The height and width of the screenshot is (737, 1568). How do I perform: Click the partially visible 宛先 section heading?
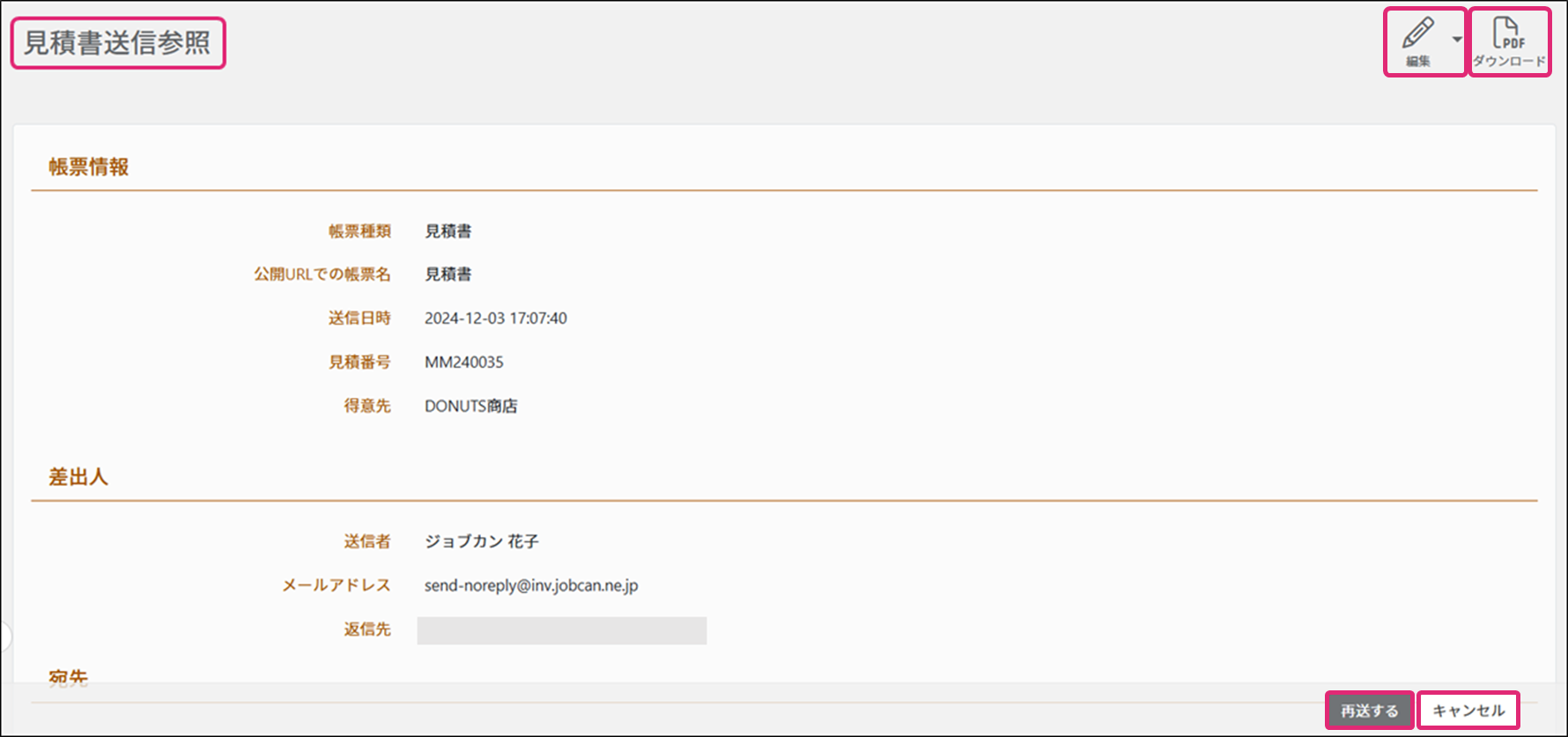(69, 678)
